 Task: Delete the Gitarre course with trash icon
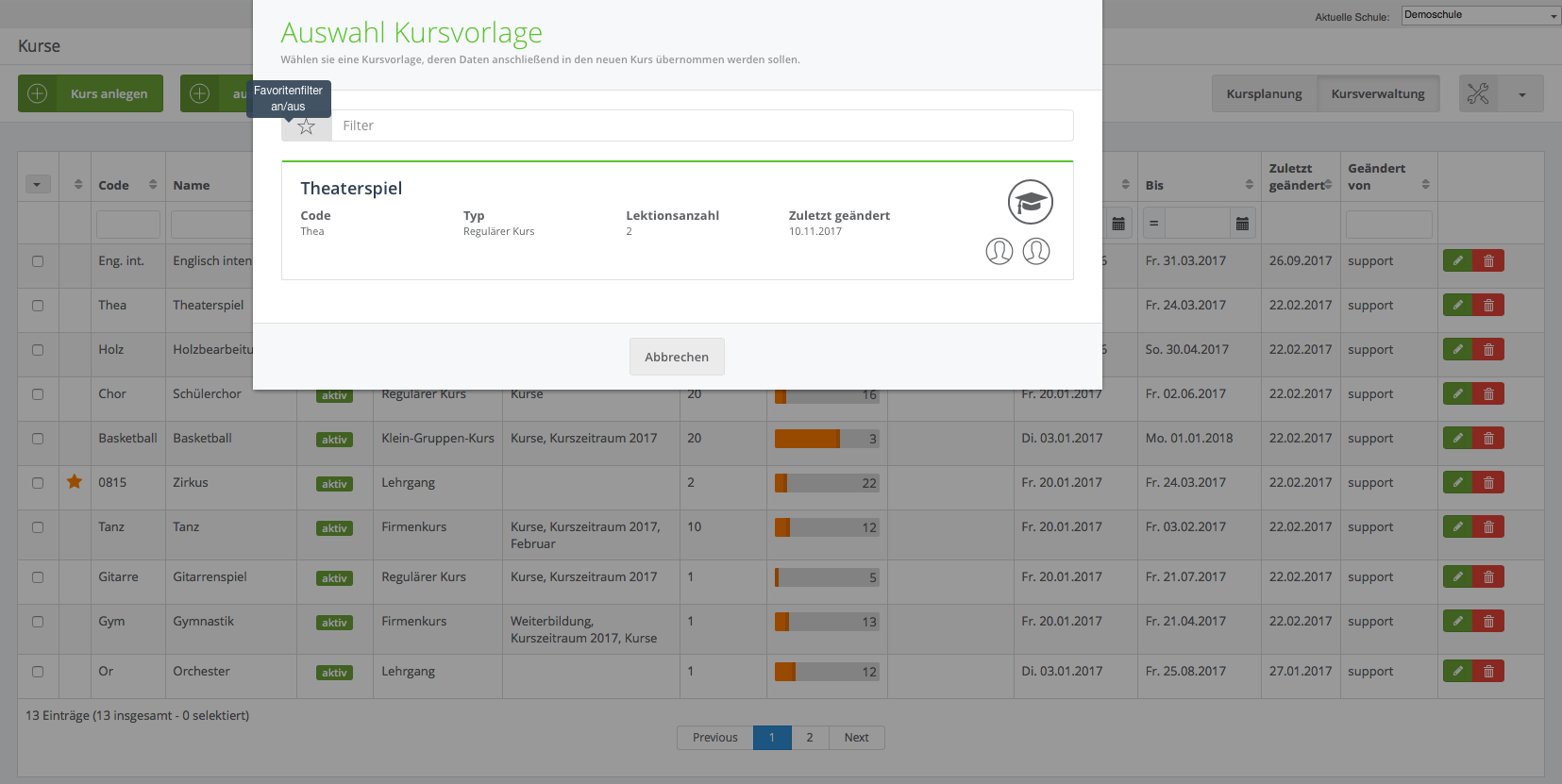(1488, 576)
